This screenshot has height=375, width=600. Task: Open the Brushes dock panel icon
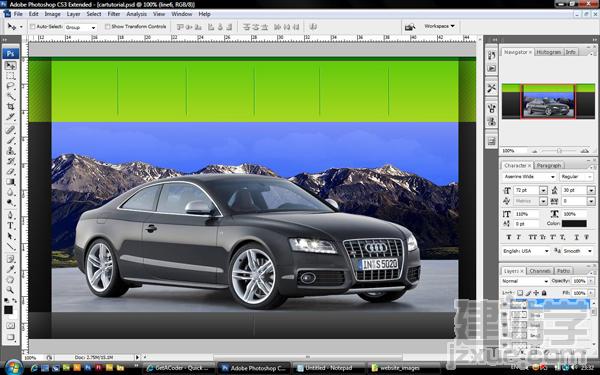(492, 108)
